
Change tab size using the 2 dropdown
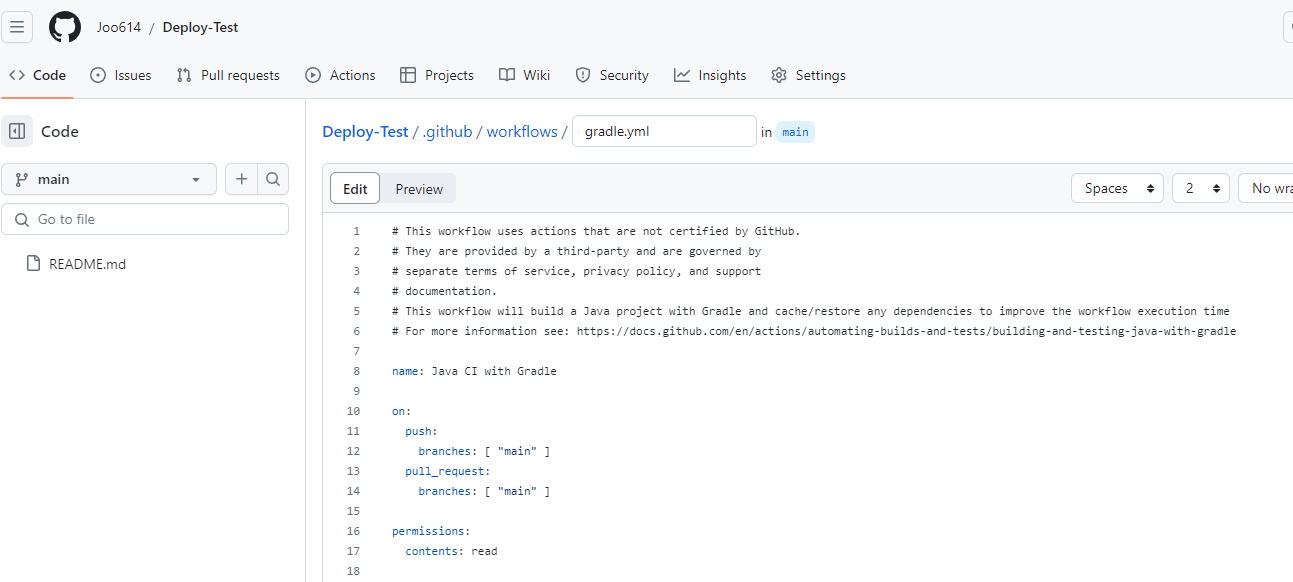click(1200, 188)
